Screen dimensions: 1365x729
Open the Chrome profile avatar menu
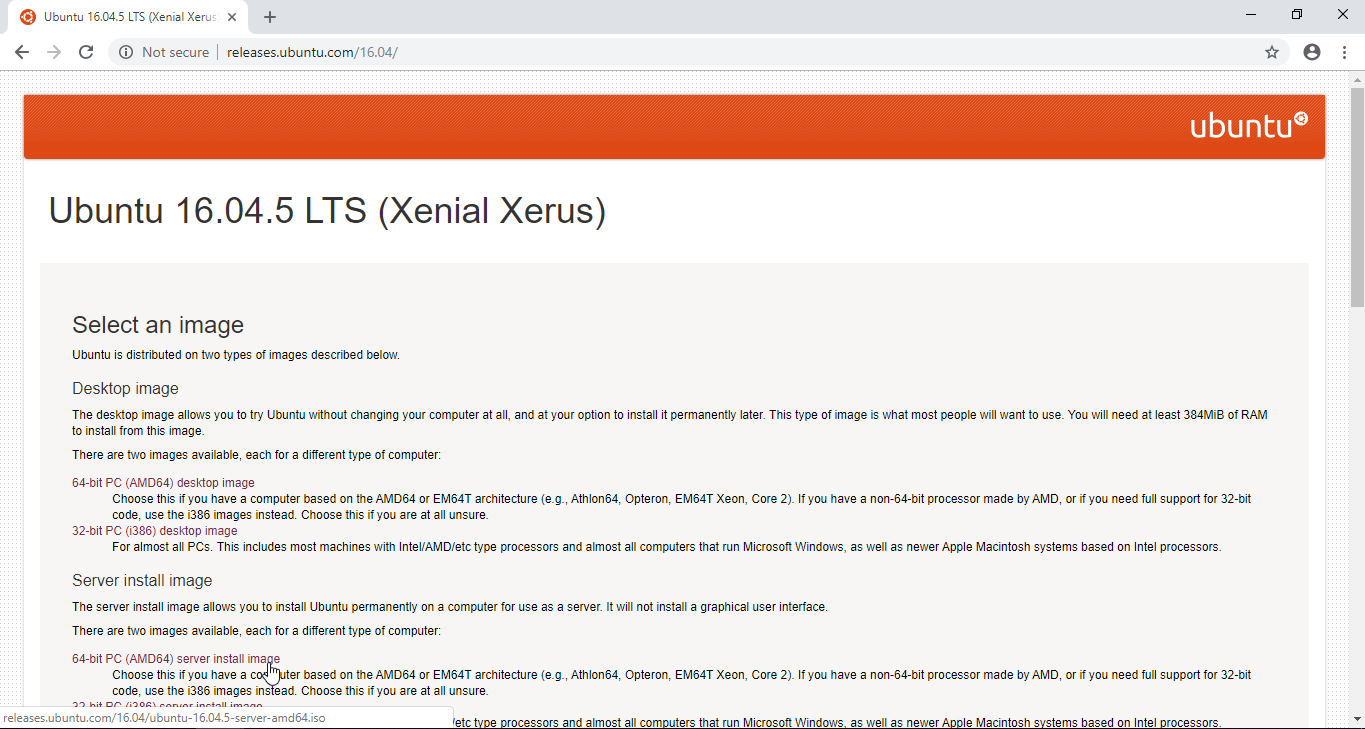coord(1312,52)
